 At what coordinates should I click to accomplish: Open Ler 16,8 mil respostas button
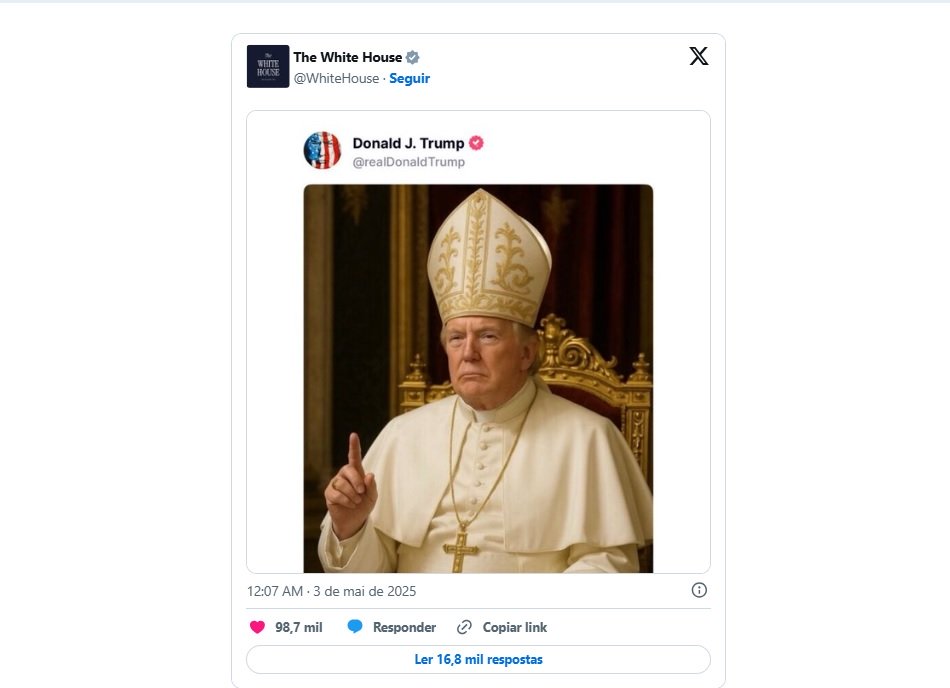tap(478, 659)
